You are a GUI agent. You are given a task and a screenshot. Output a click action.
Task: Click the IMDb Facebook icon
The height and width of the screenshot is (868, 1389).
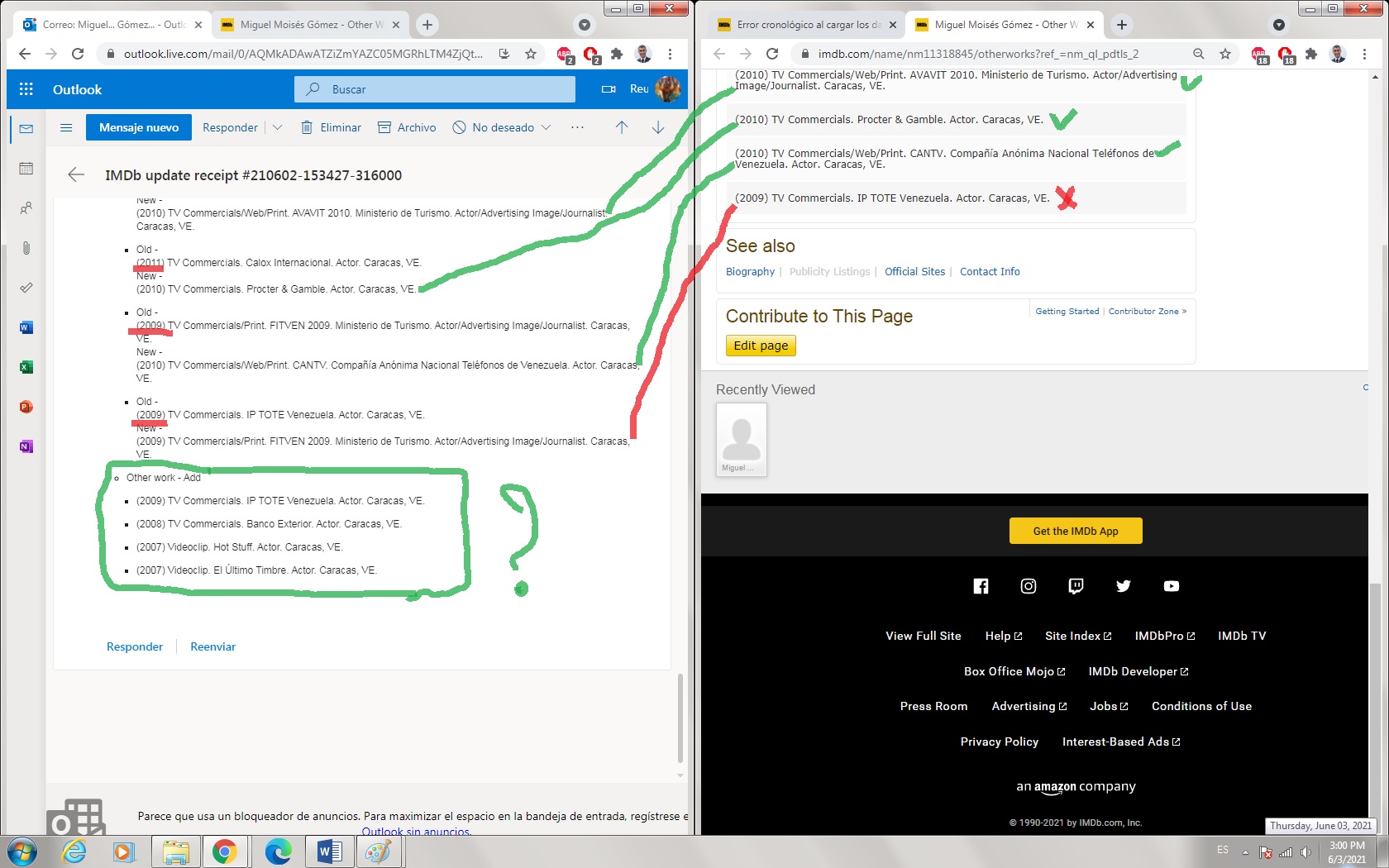[x=981, y=586]
